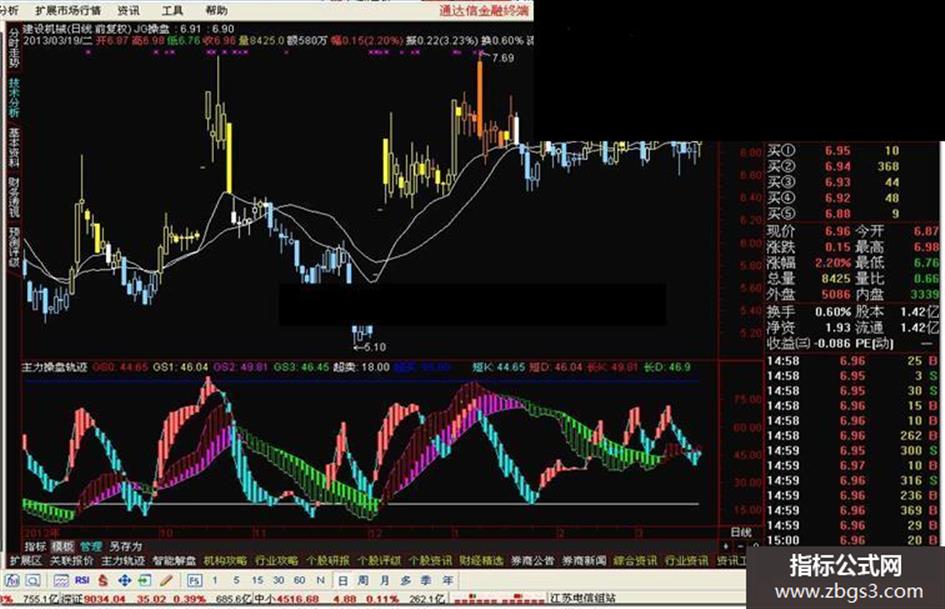
Task: Select the 财务透视 sidebar tab
Action: point(13,197)
